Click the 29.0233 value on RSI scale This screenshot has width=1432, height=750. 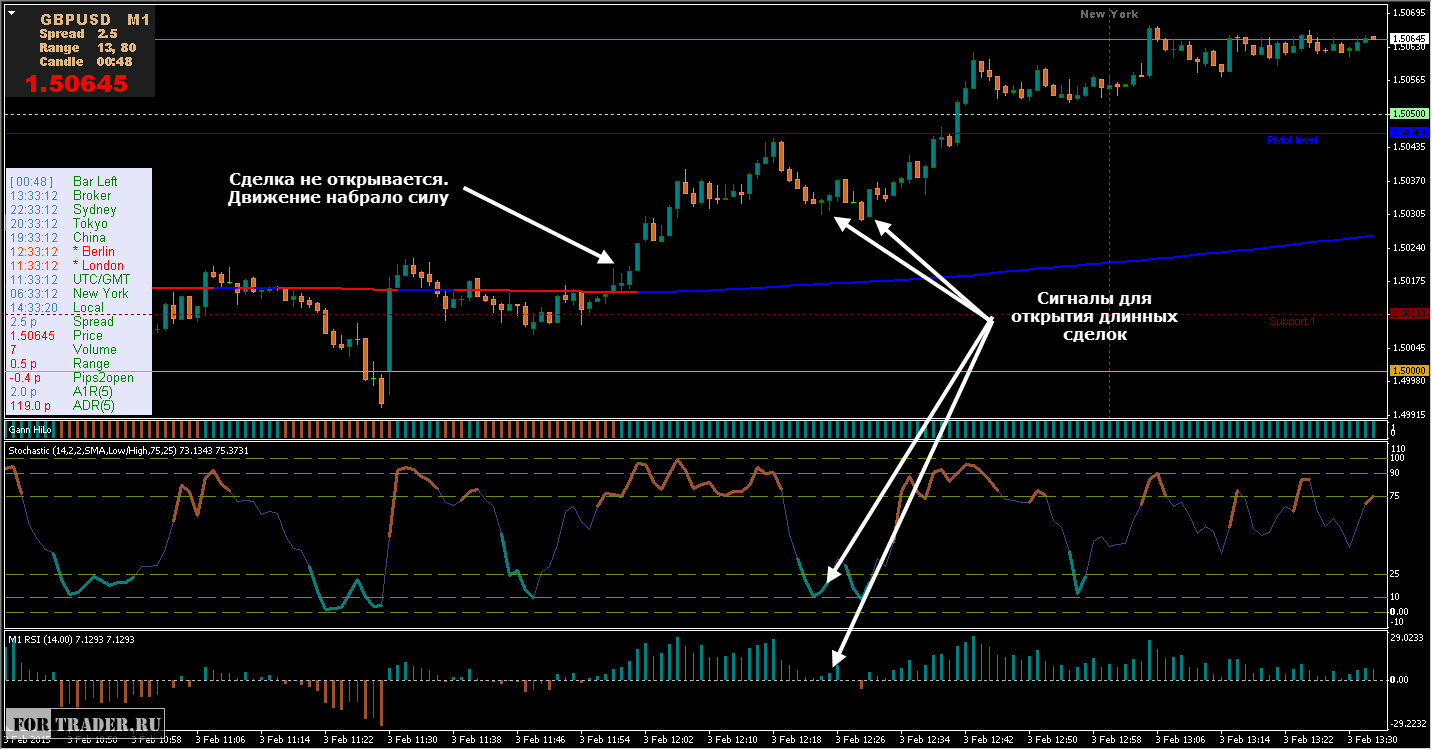click(1407, 637)
